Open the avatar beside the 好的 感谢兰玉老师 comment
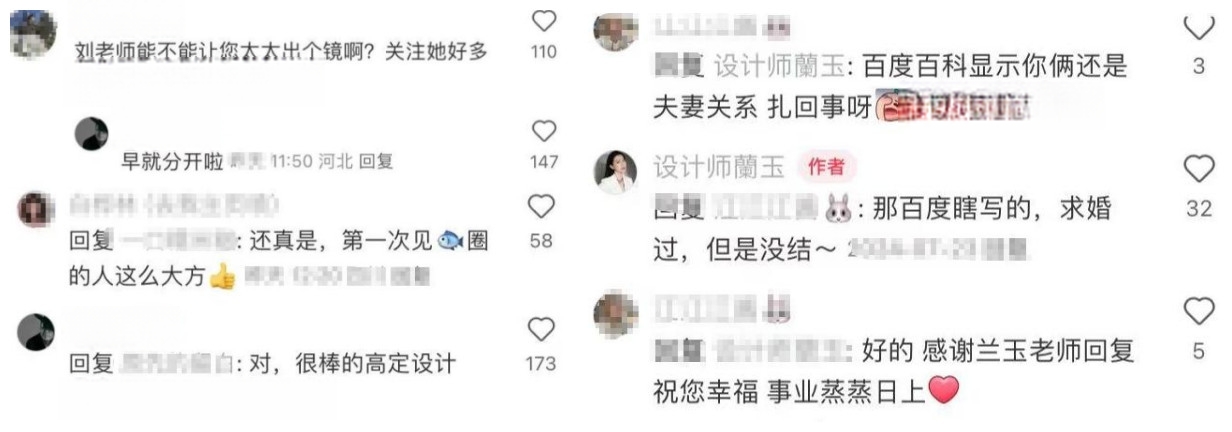This screenshot has width=1232, height=432. pyautogui.click(x=616, y=314)
